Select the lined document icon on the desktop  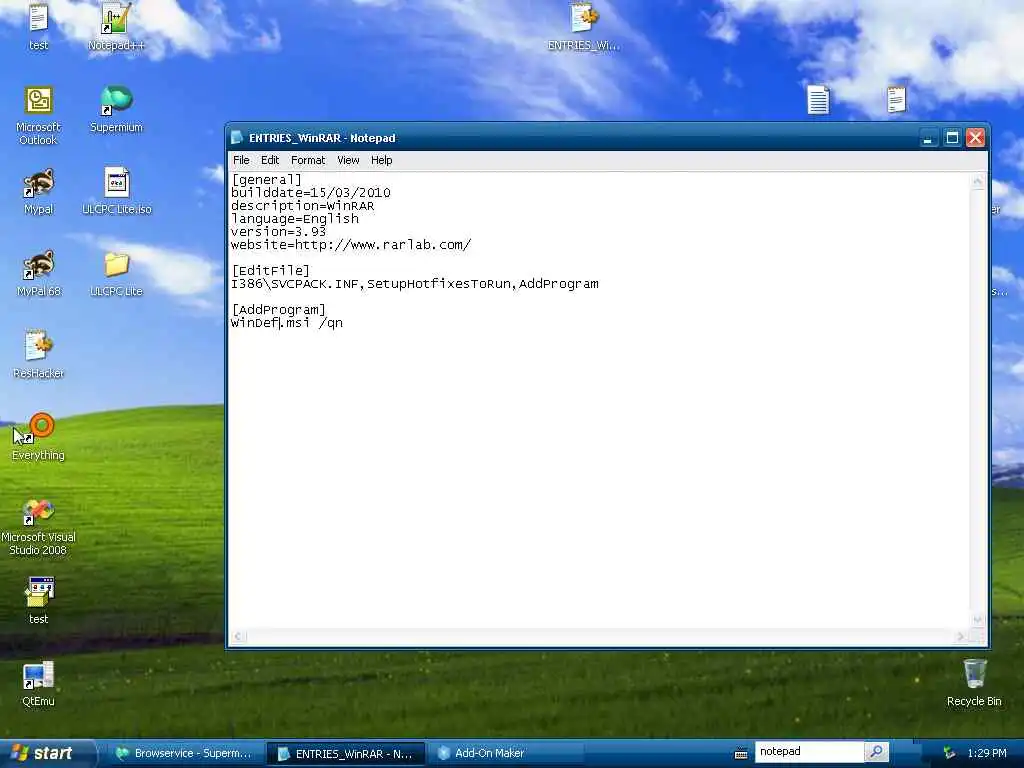pos(818,99)
